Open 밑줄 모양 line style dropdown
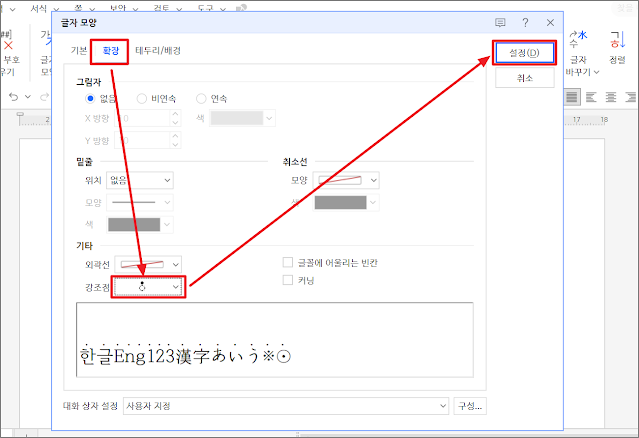Image resolution: width=639 pixels, height=438 pixels. [x=140, y=202]
